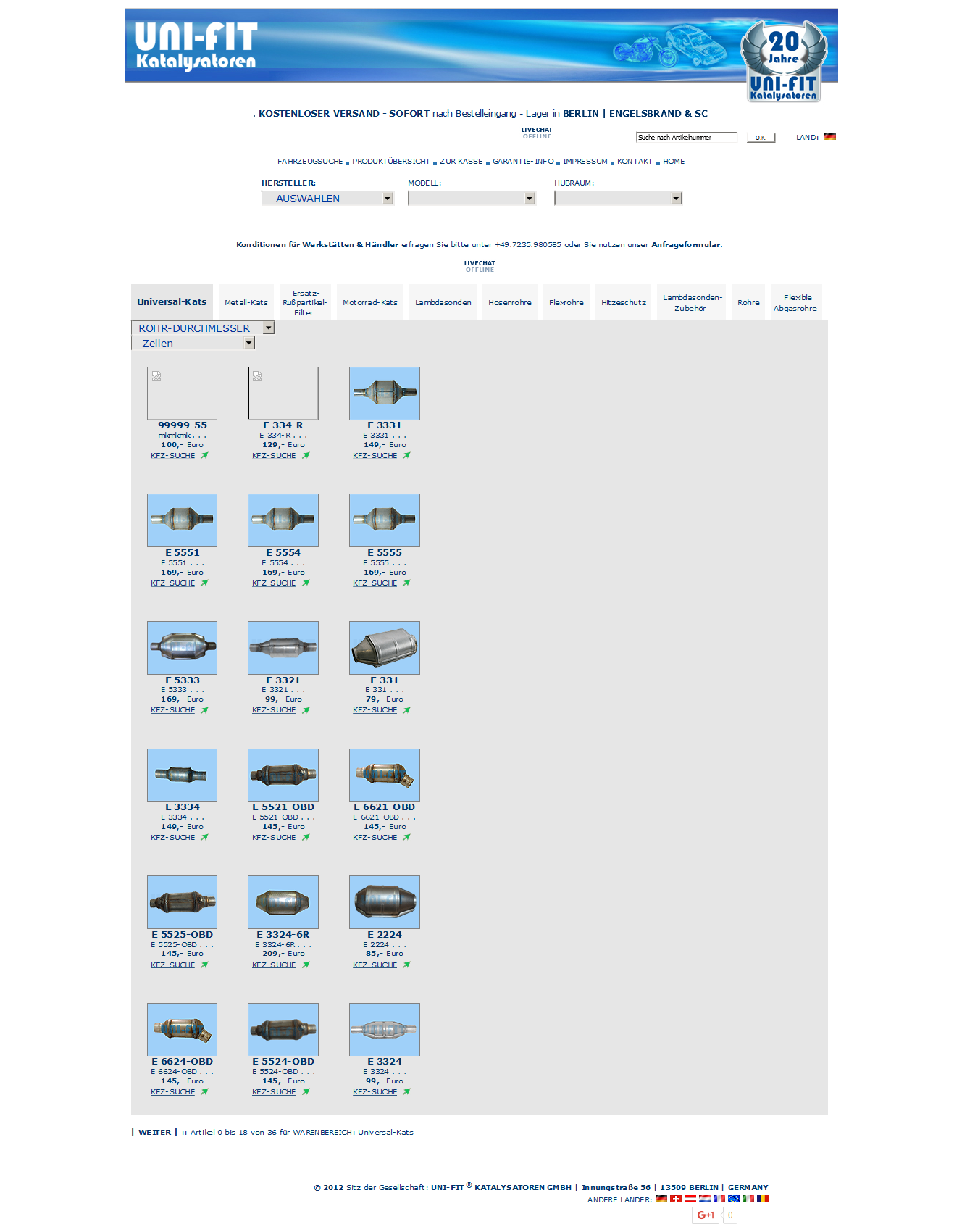Open the Rohre tab

(748, 302)
